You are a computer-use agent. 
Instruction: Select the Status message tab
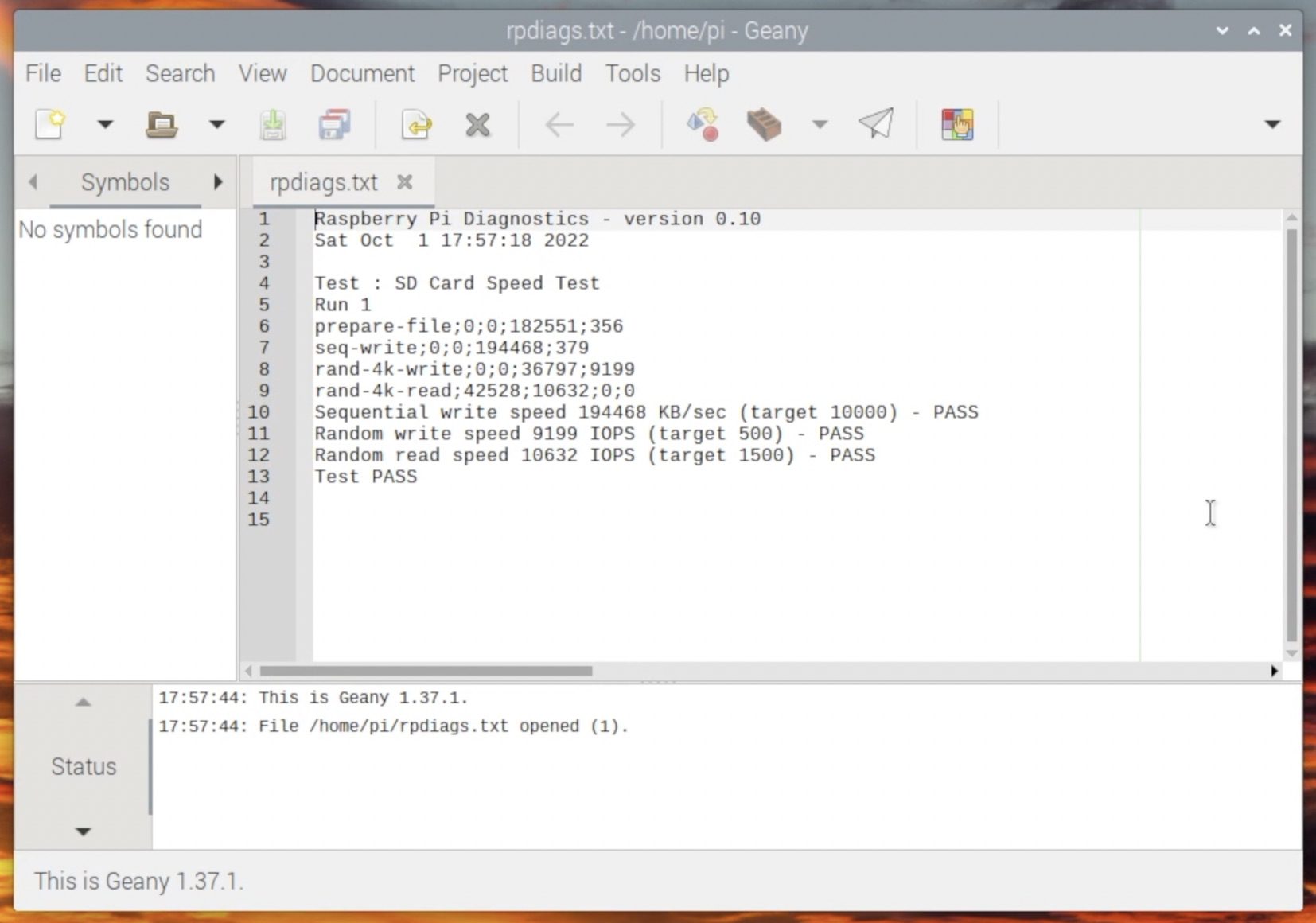pos(84,766)
